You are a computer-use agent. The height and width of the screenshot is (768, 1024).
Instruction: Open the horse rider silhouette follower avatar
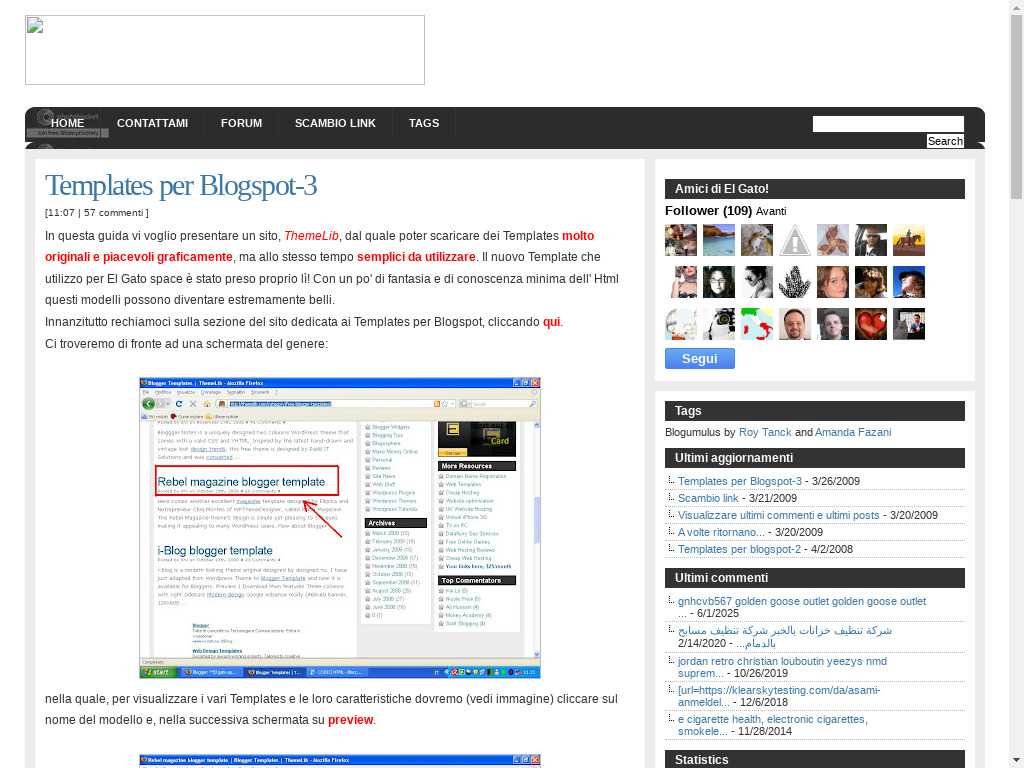(x=909, y=240)
